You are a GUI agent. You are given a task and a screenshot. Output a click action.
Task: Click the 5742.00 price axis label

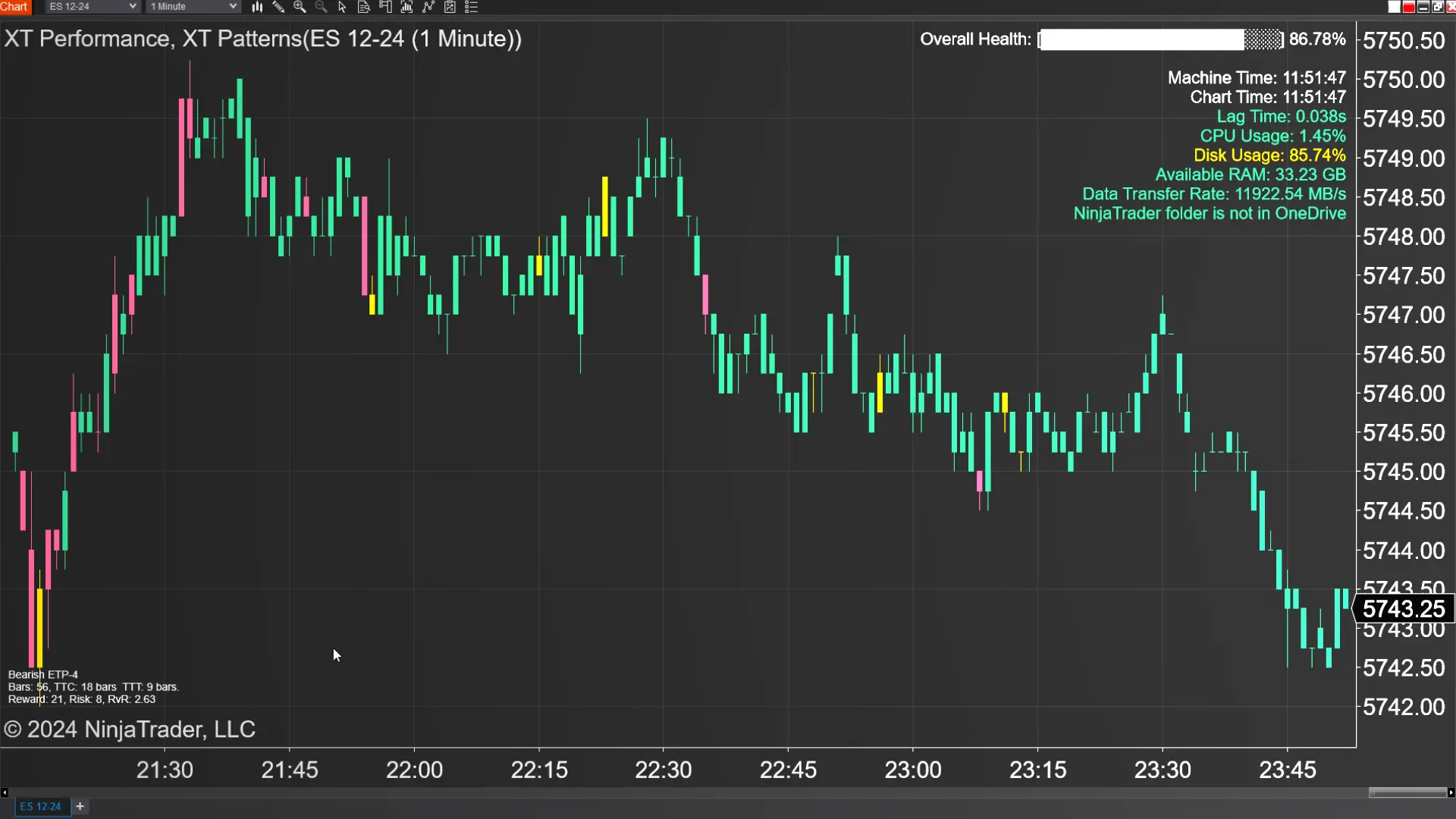click(1404, 708)
